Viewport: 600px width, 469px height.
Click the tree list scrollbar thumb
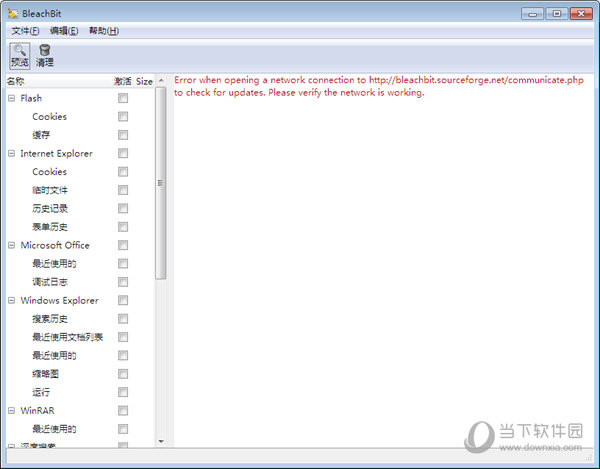point(161,183)
